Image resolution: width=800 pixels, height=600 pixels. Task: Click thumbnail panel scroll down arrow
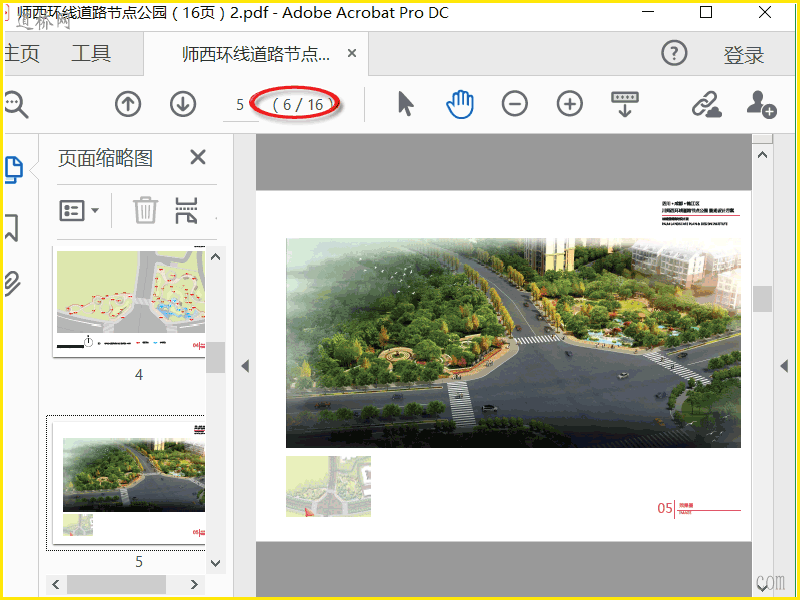coord(215,563)
